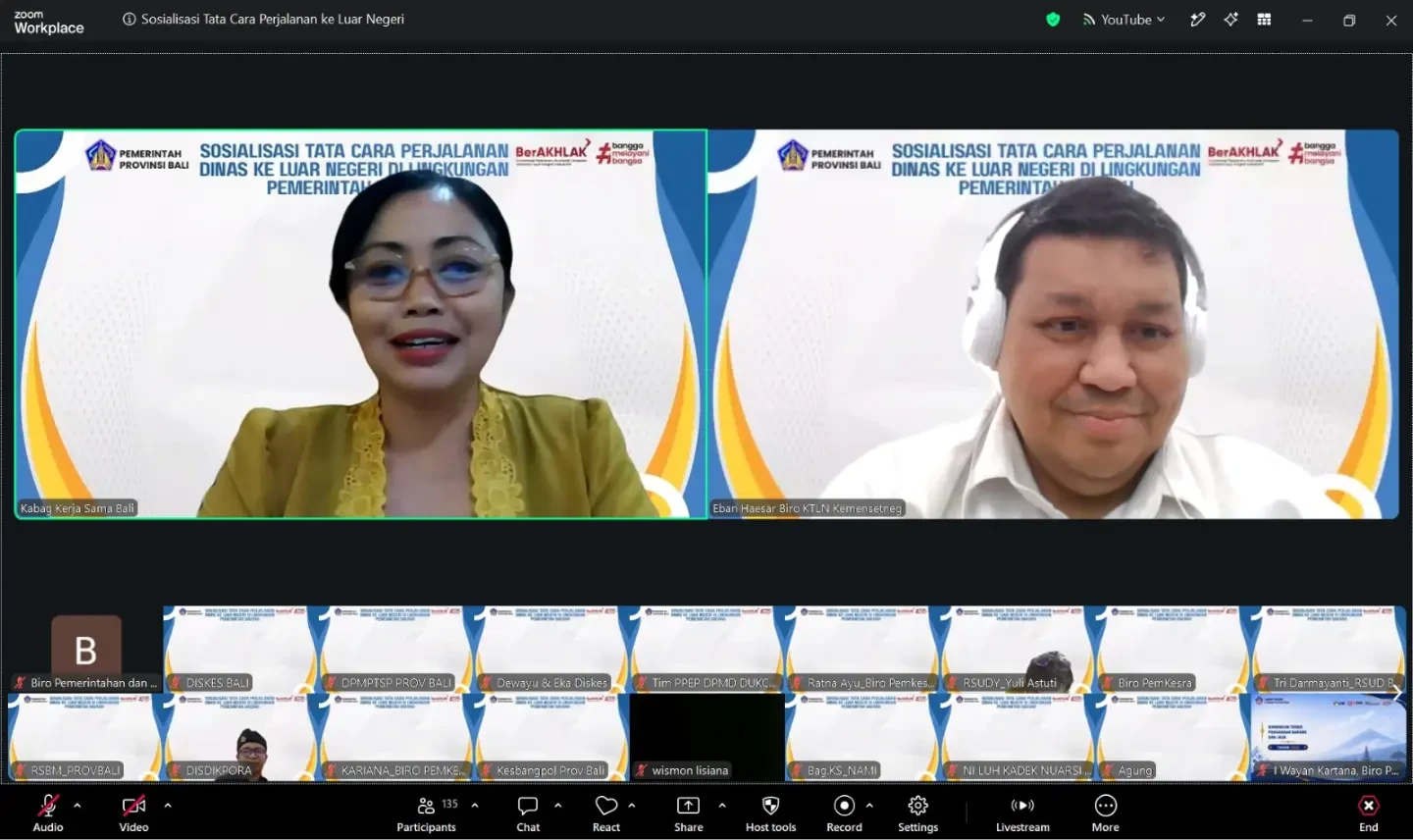
Task: Open the AI Companion sparkle icon
Action: click(1230, 20)
